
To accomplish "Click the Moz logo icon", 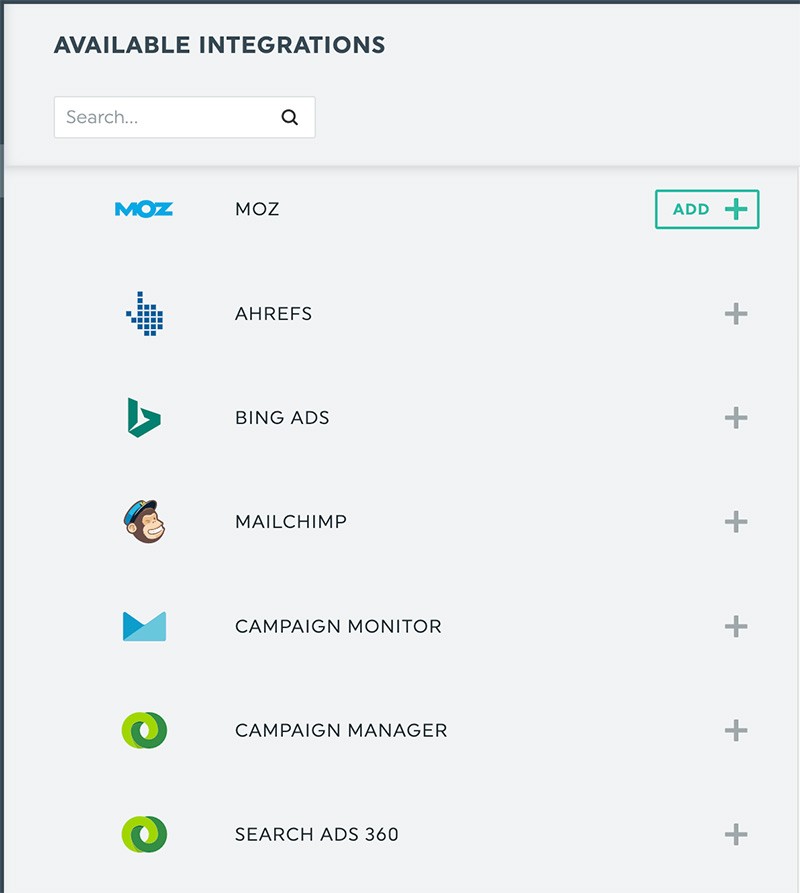I will (144, 209).
